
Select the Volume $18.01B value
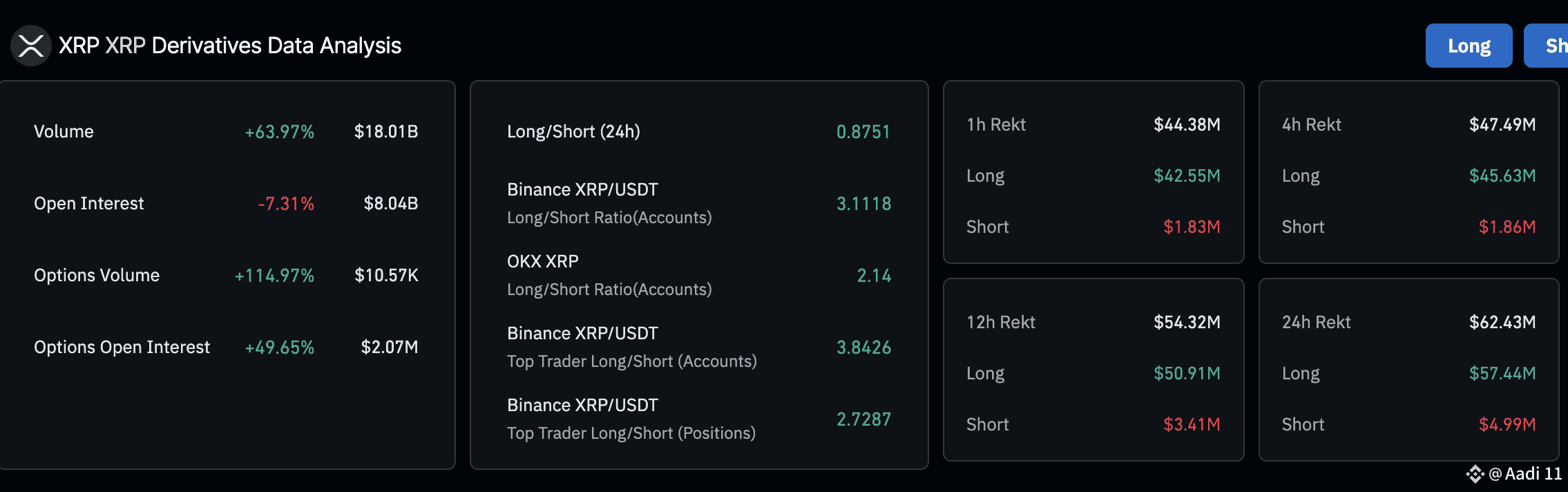pos(386,131)
